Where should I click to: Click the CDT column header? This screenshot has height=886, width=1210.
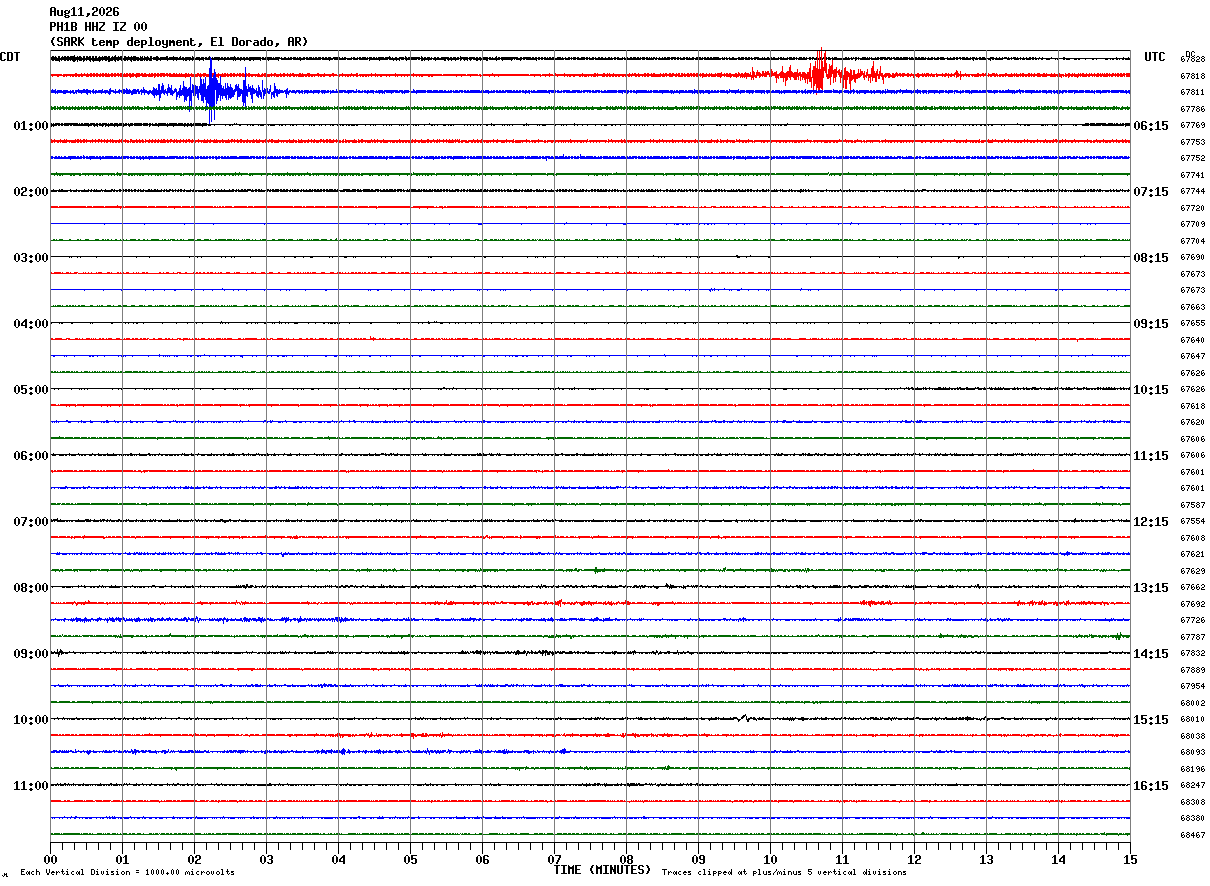[10, 57]
